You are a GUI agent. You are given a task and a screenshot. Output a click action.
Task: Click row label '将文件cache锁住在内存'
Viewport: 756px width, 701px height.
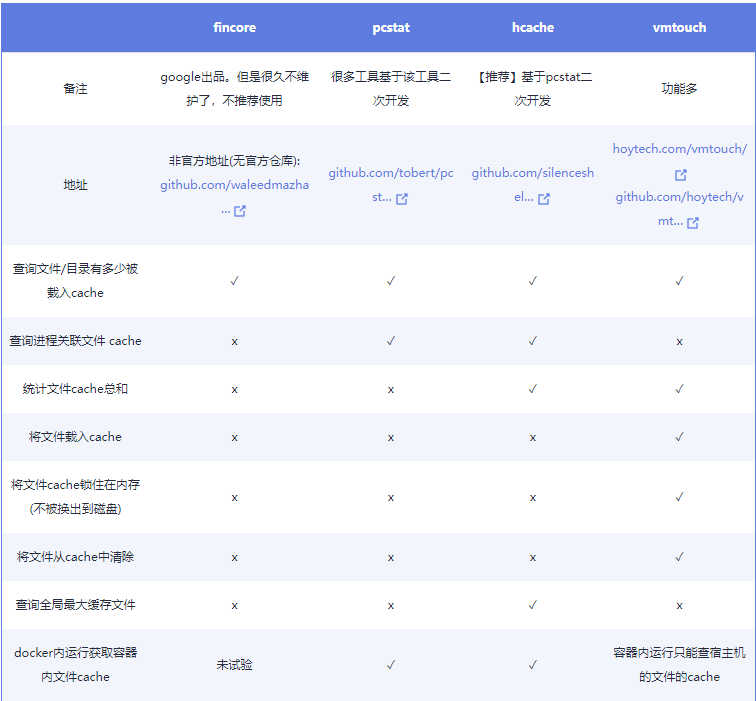[75, 485]
